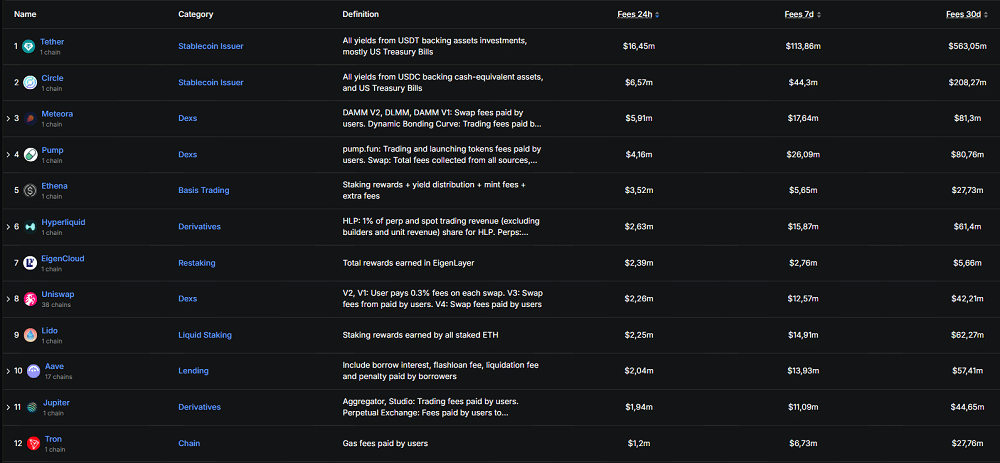This screenshot has height=463, width=1000.
Task: Expand the Jupiter row chevron
Action: pos(8,407)
